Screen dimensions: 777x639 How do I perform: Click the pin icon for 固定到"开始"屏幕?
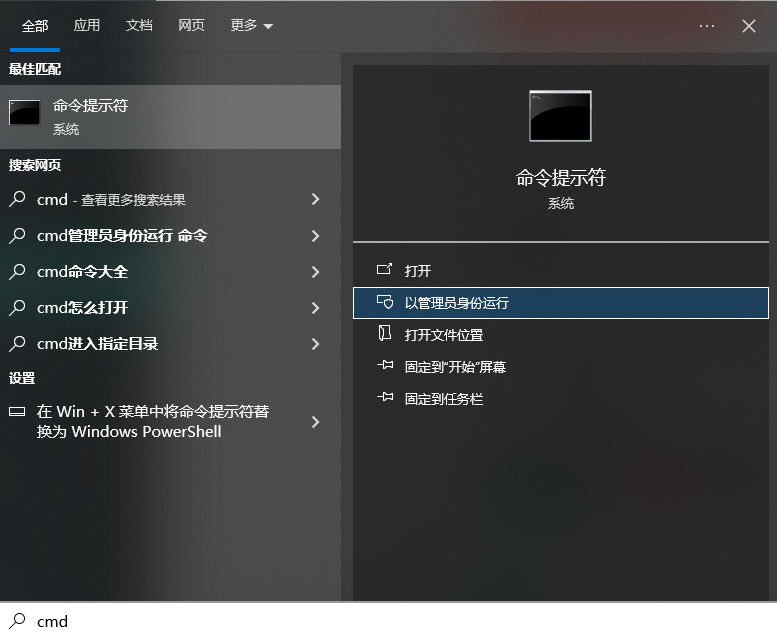(x=385, y=366)
